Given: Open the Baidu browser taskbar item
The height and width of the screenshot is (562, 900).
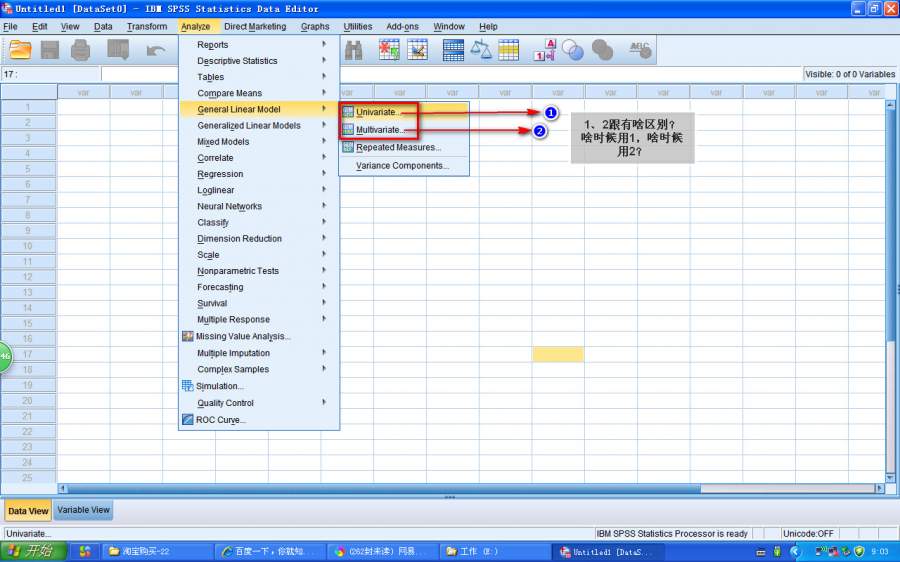Looking at the screenshot, I should 269,552.
